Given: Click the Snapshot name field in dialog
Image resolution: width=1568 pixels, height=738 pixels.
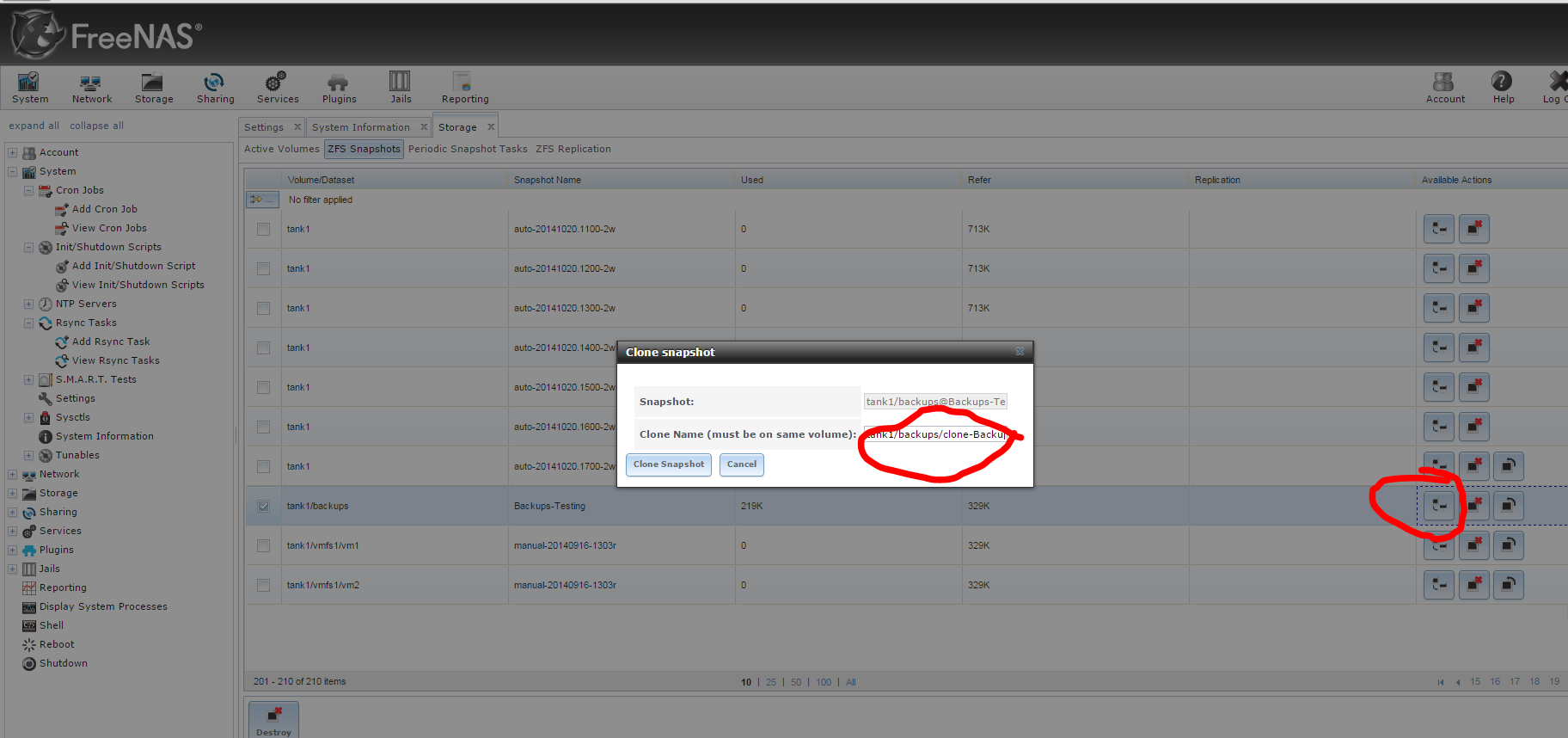Looking at the screenshot, I should 935,402.
